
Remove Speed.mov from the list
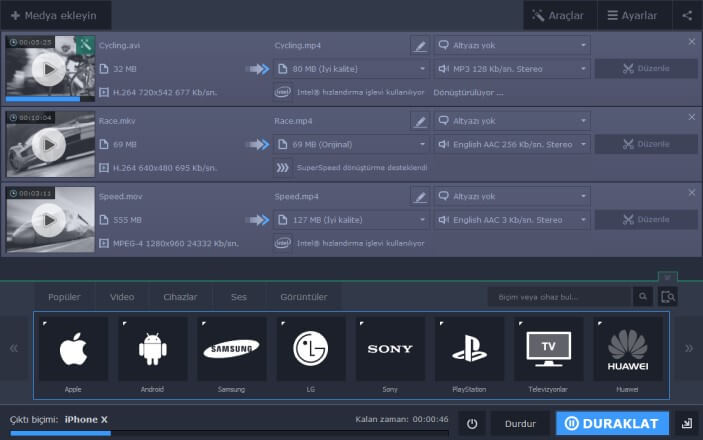click(692, 192)
